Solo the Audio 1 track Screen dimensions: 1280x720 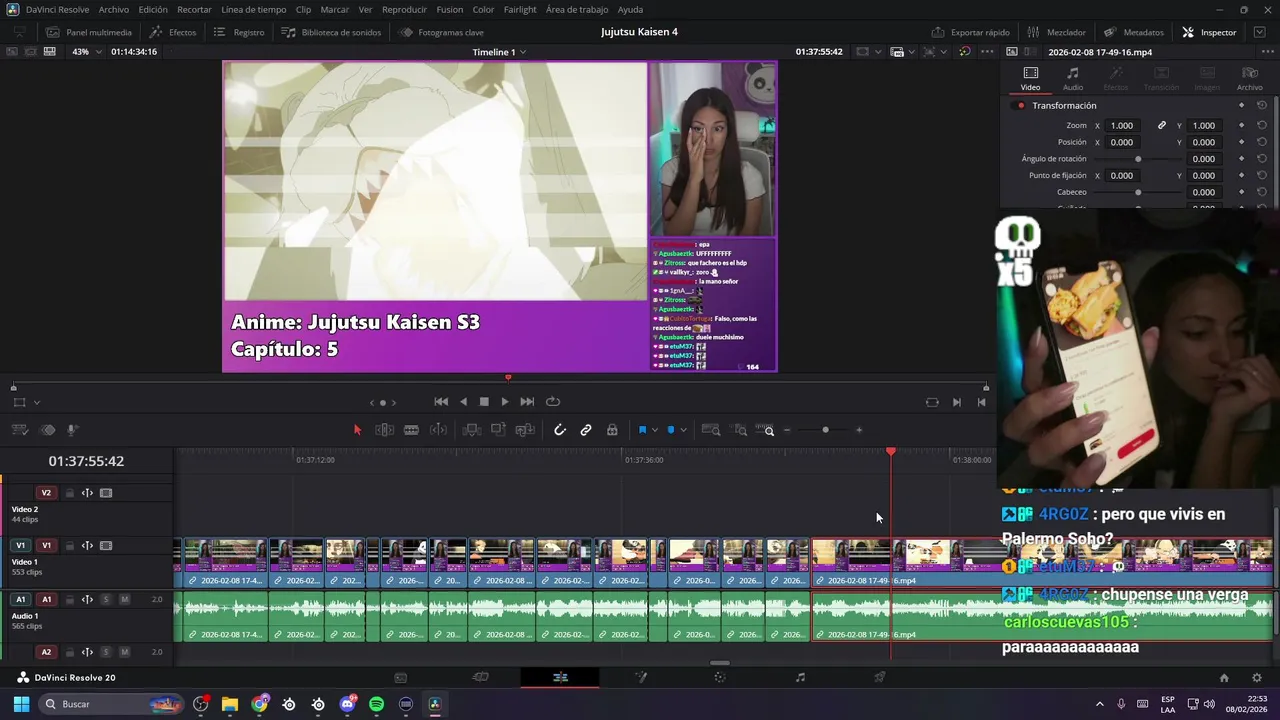click(x=105, y=599)
